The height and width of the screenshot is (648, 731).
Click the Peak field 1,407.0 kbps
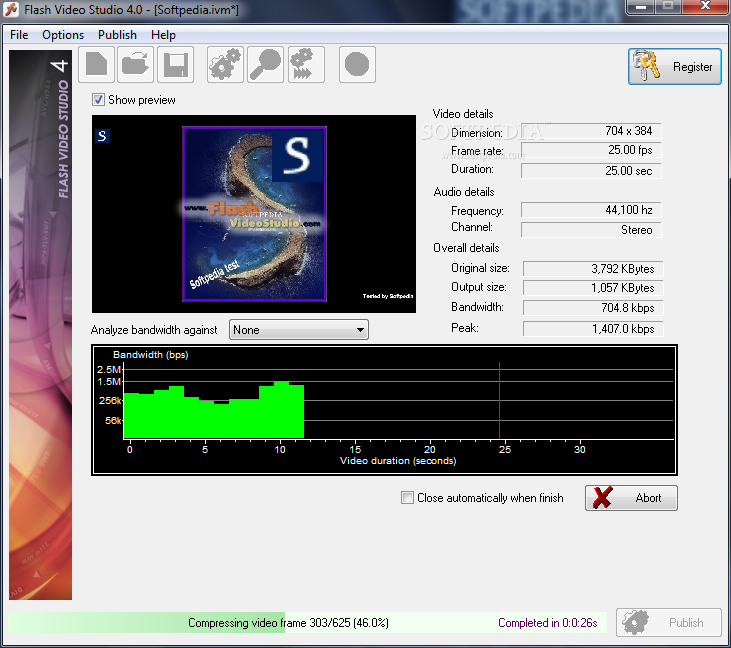click(593, 329)
